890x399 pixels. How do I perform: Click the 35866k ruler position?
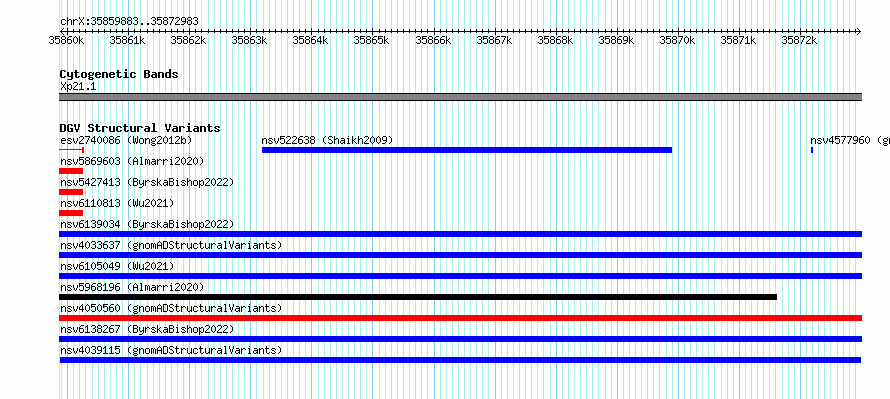pos(434,40)
